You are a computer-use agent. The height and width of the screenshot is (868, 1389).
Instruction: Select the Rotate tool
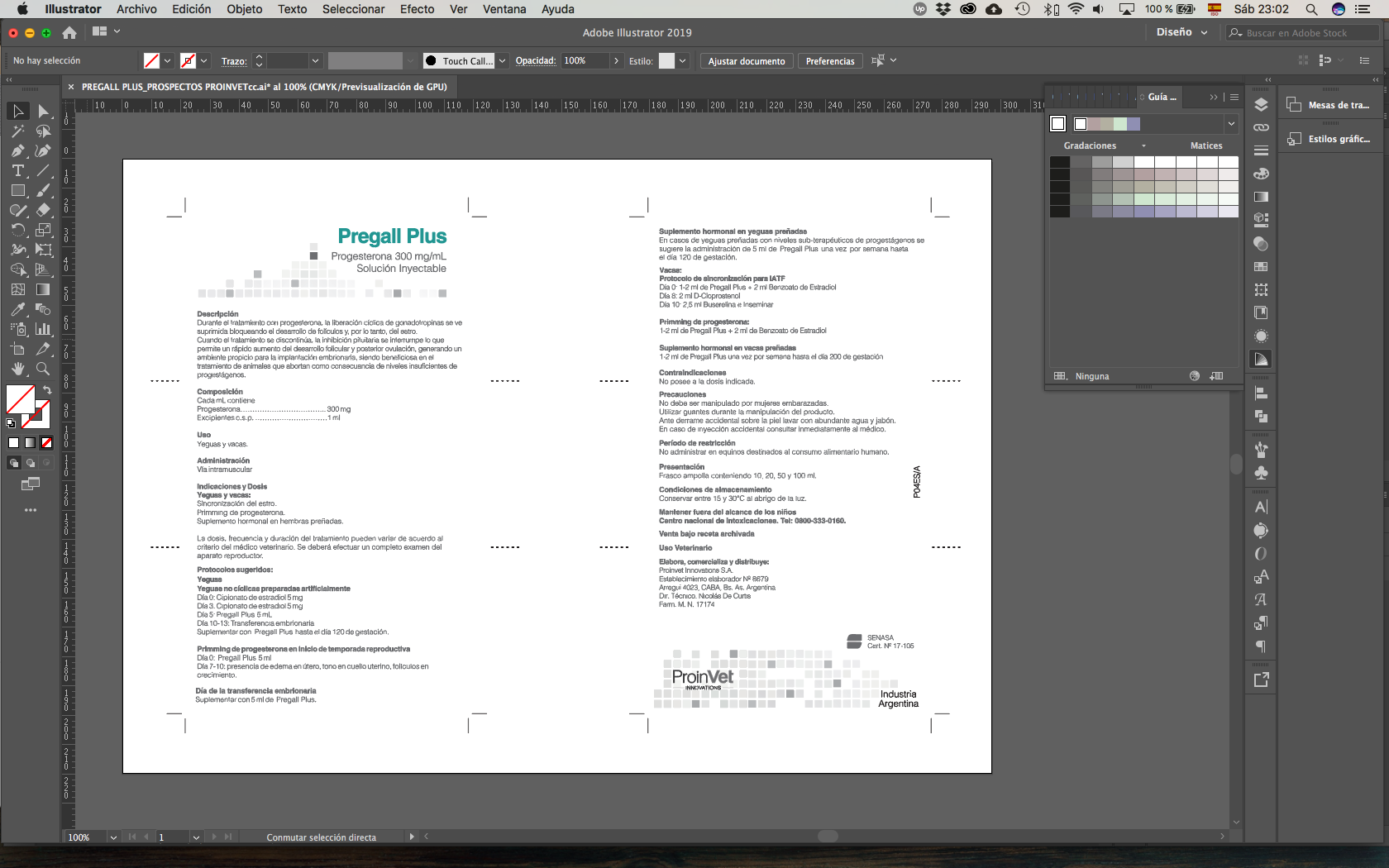pos(18,230)
